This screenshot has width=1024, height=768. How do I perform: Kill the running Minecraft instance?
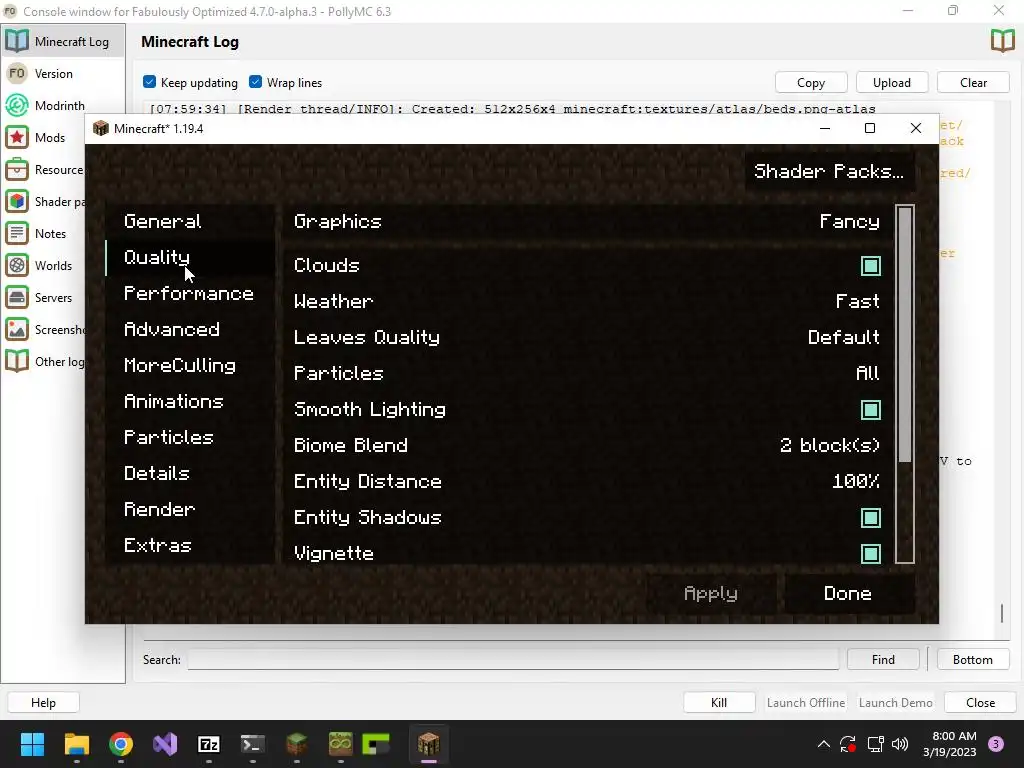(x=719, y=703)
